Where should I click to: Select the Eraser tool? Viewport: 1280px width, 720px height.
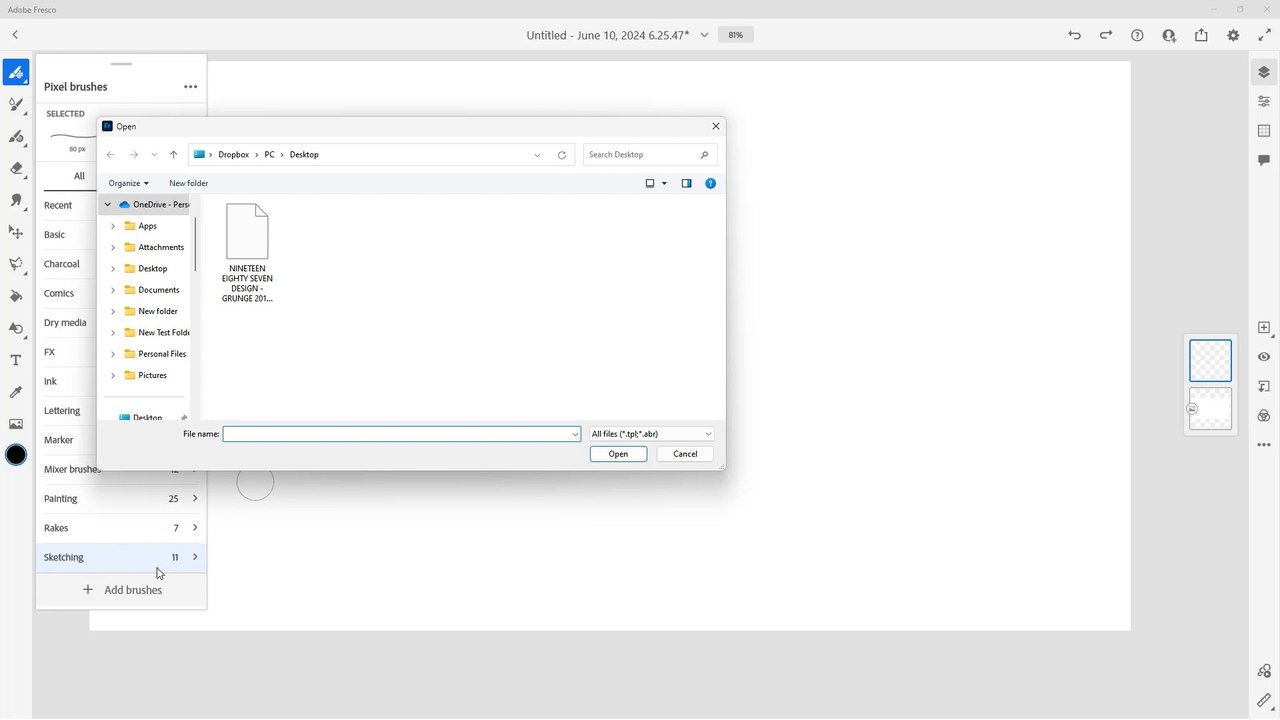tap(16, 168)
